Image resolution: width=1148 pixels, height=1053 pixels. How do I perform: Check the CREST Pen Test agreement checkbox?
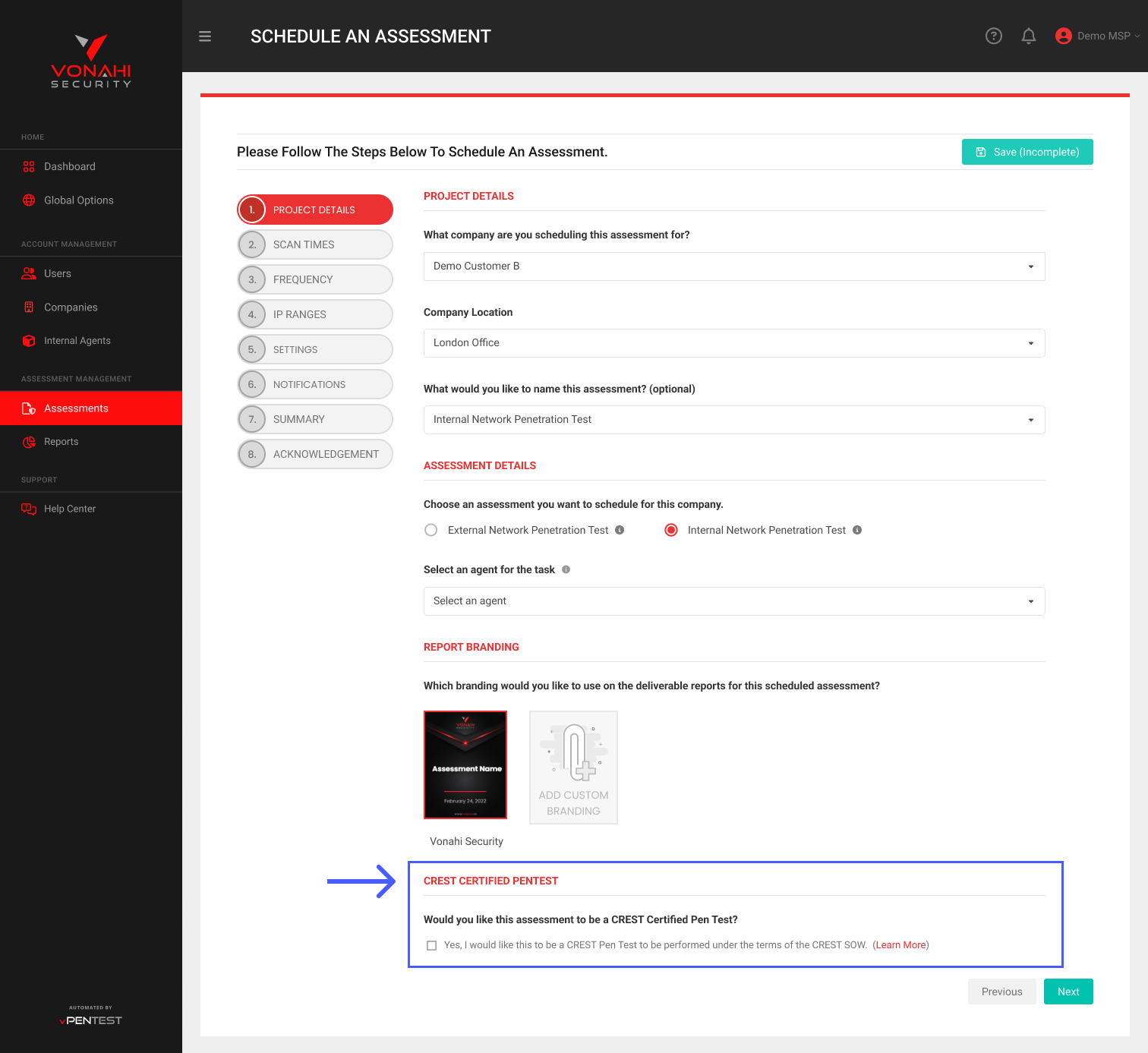coord(431,945)
